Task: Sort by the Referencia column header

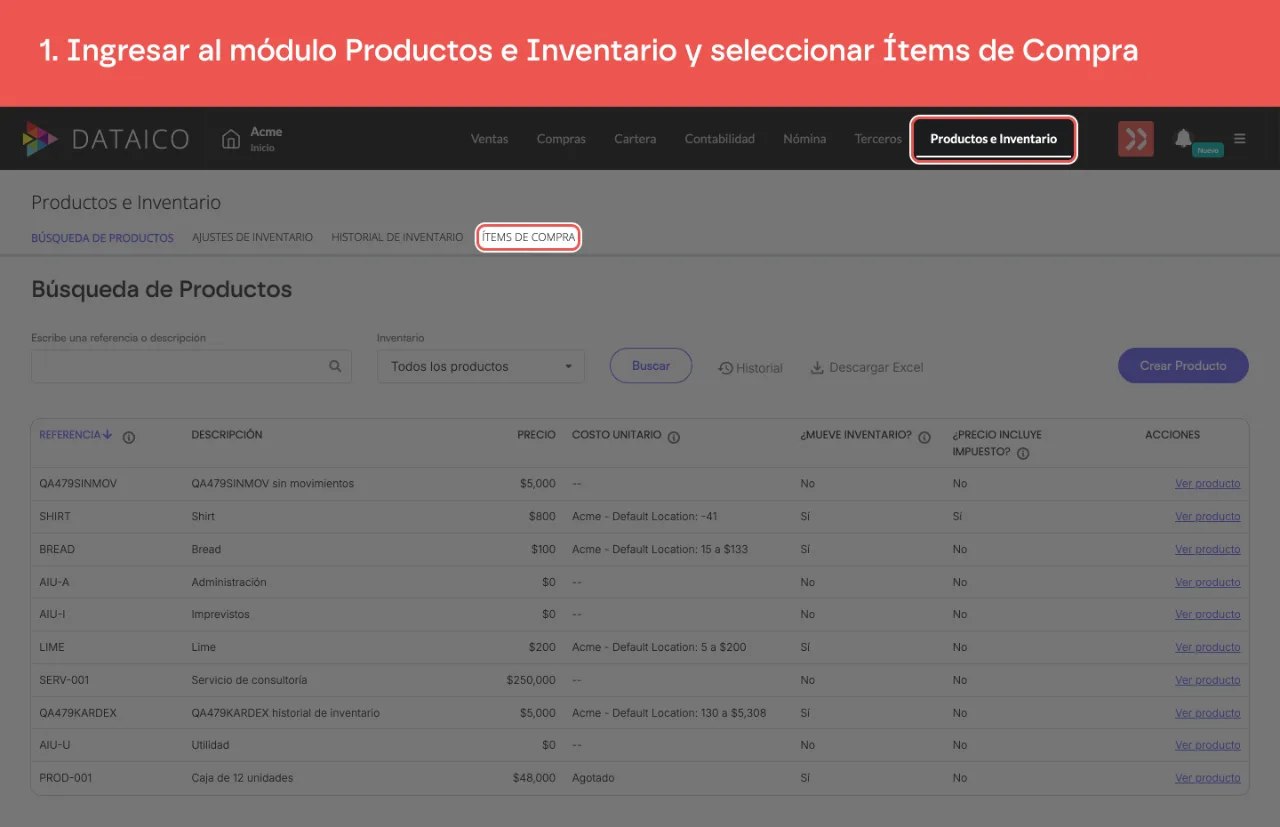Action: (x=76, y=435)
